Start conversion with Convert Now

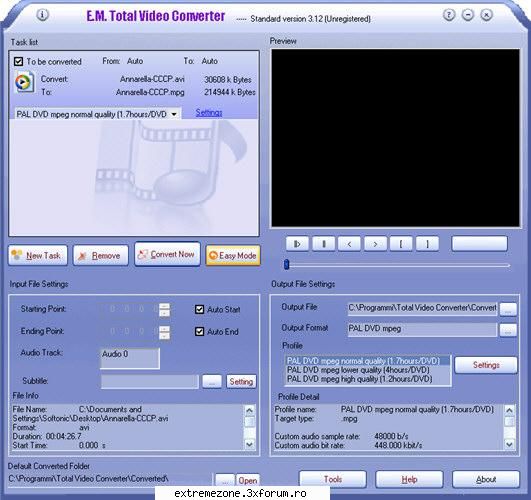click(x=167, y=254)
